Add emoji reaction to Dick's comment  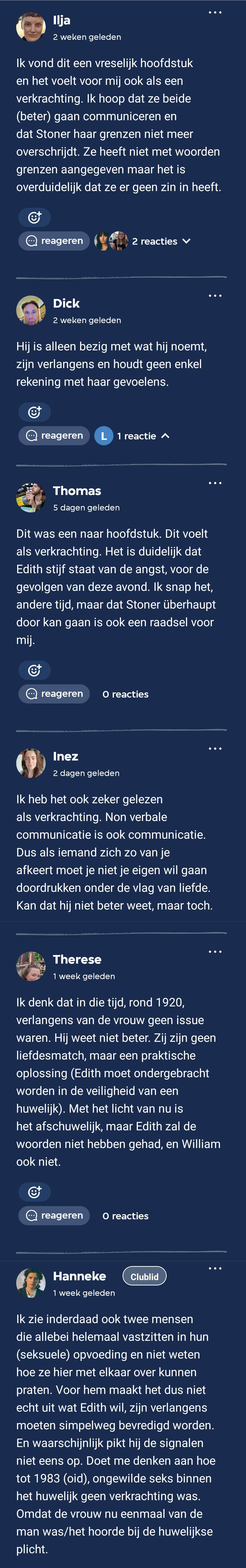[35, 412]
